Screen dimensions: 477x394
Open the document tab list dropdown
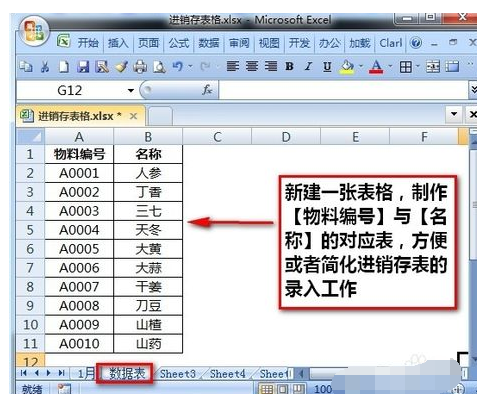coord(454,114)
